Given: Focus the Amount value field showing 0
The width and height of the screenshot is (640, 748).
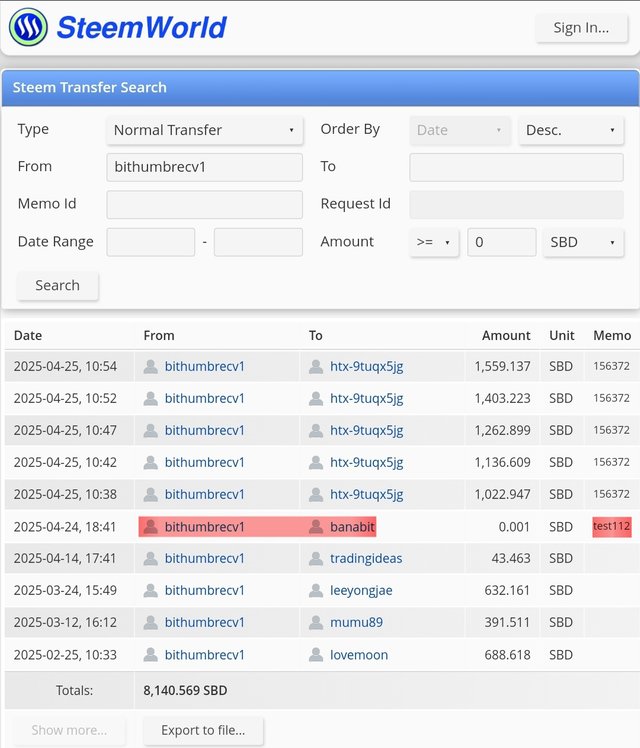Looking at the screenshot, I should [502, 242].
